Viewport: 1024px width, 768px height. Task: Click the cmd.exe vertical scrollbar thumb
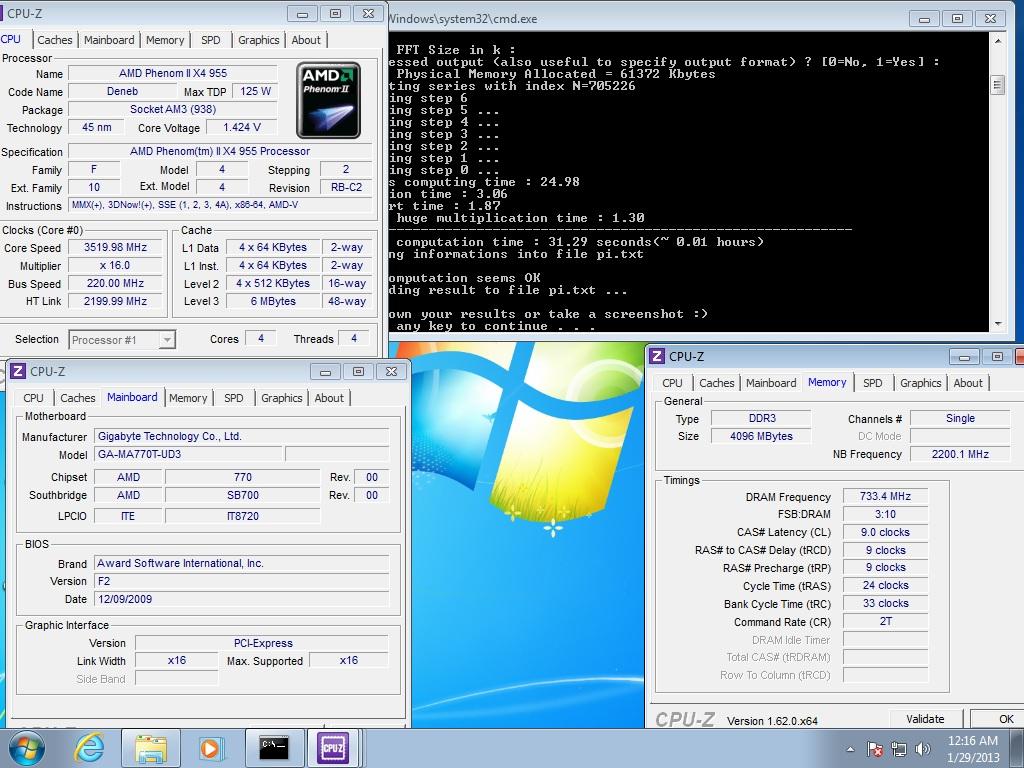[997, 85]
